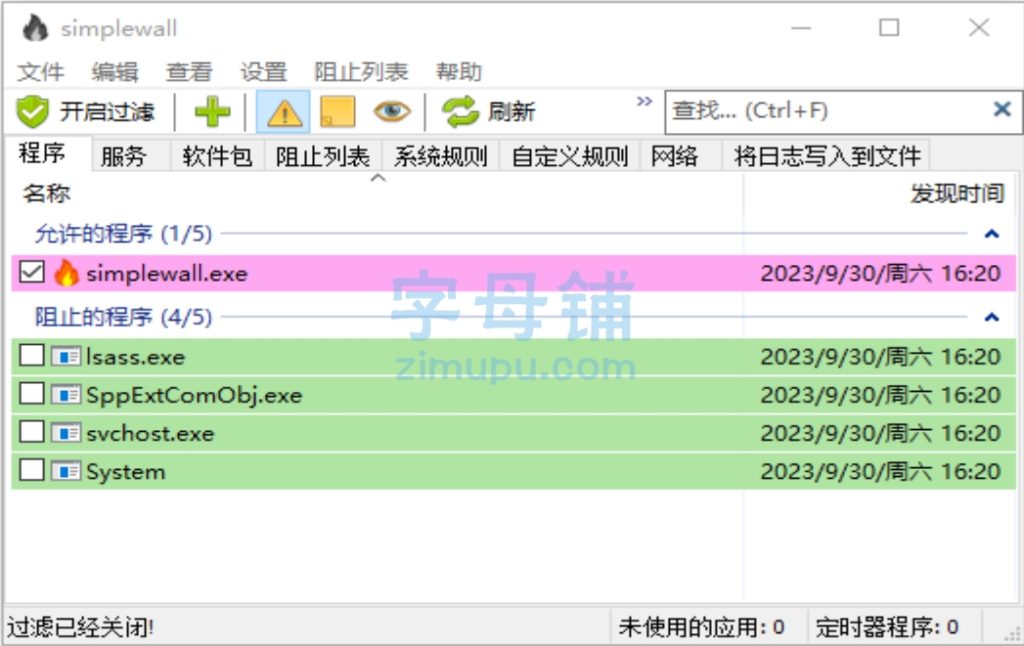
Task: Check the System checkbox
Action: [31, 470]
